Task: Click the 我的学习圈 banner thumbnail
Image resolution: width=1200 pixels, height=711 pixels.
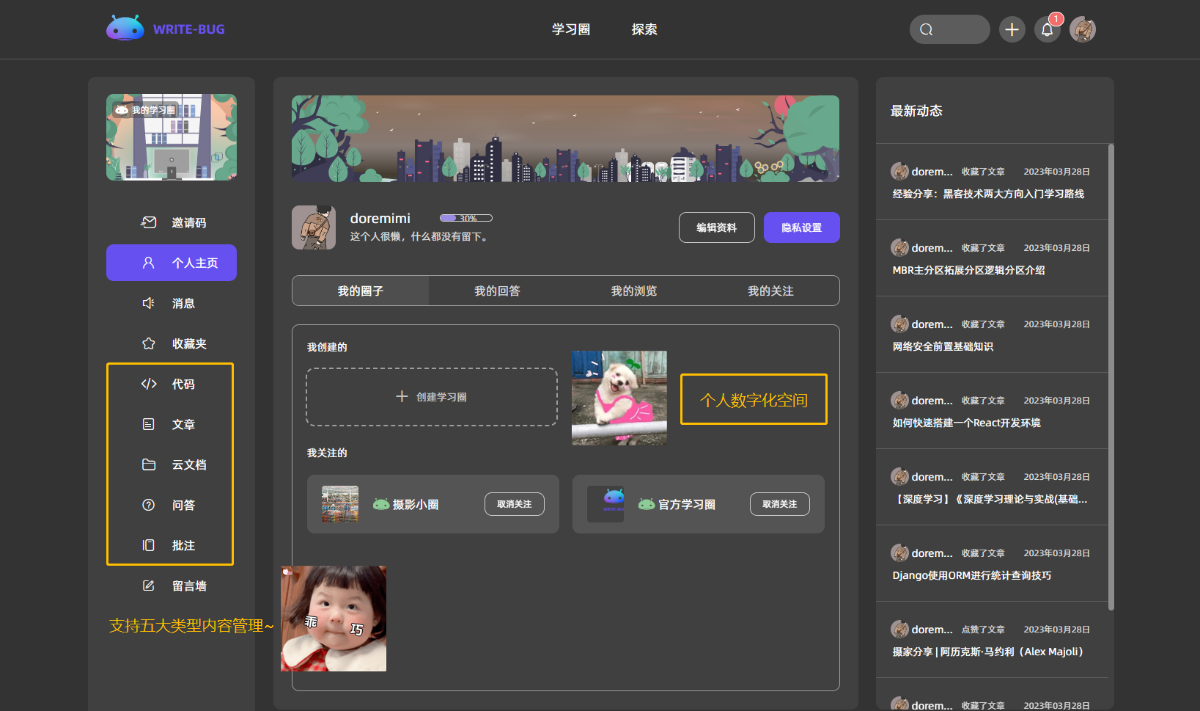Action: click(x=171, y=137)
